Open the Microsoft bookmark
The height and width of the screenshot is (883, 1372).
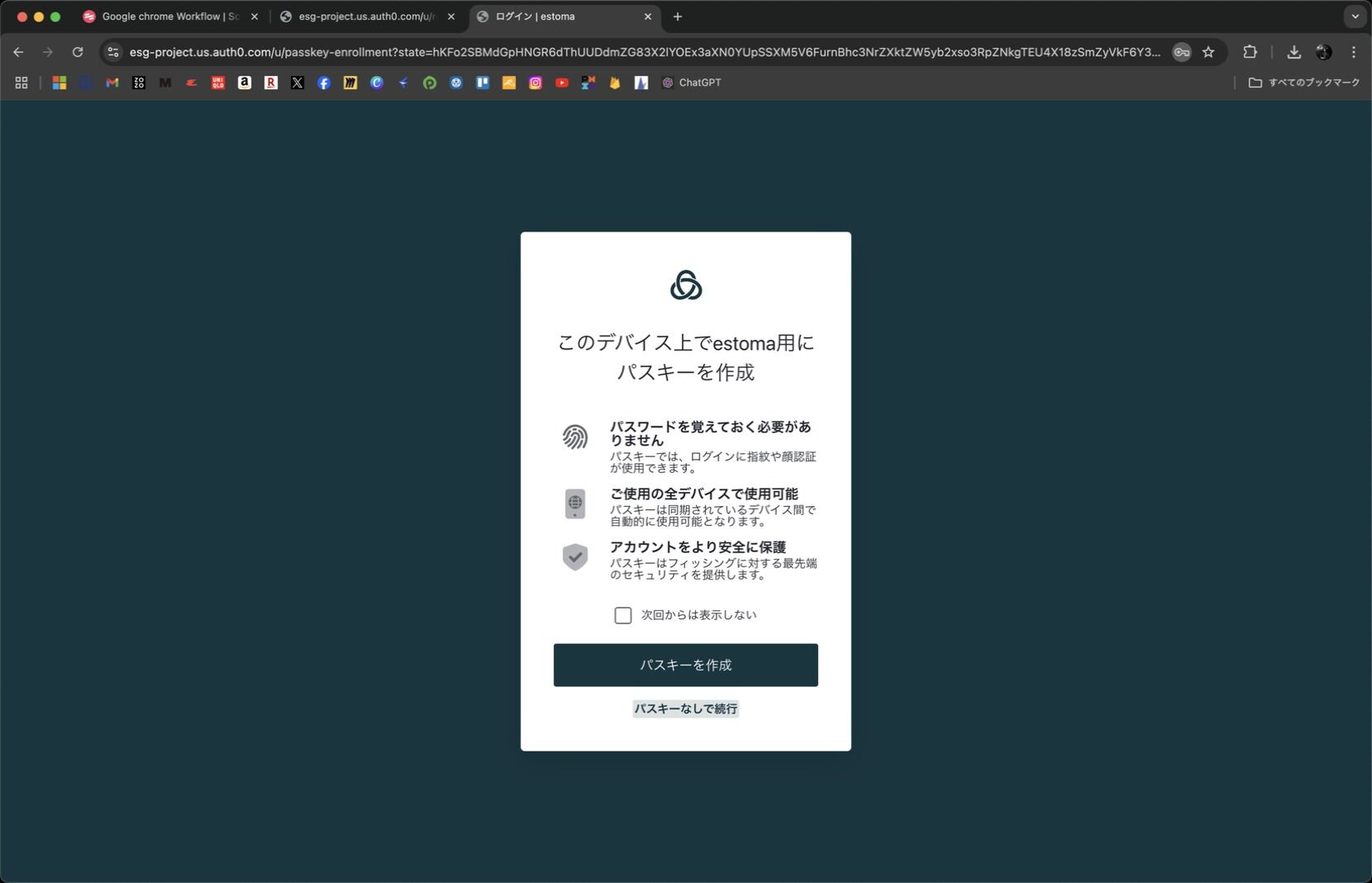pyautogui.click(x=60, y=83)
